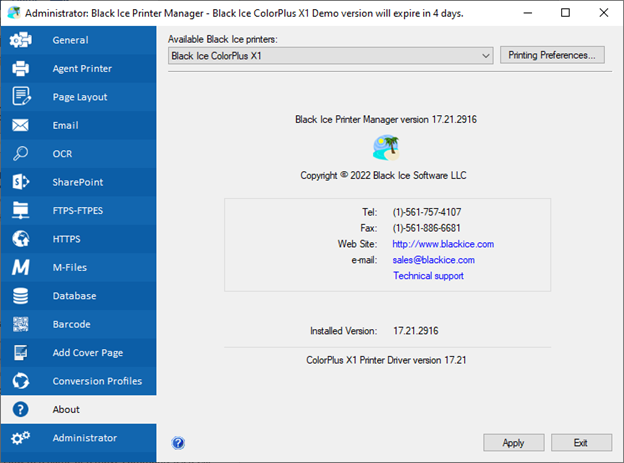This screenshot has width=624, height=463.
Task: Close the Printer Manager window
Action: click(x=603, y=13)
